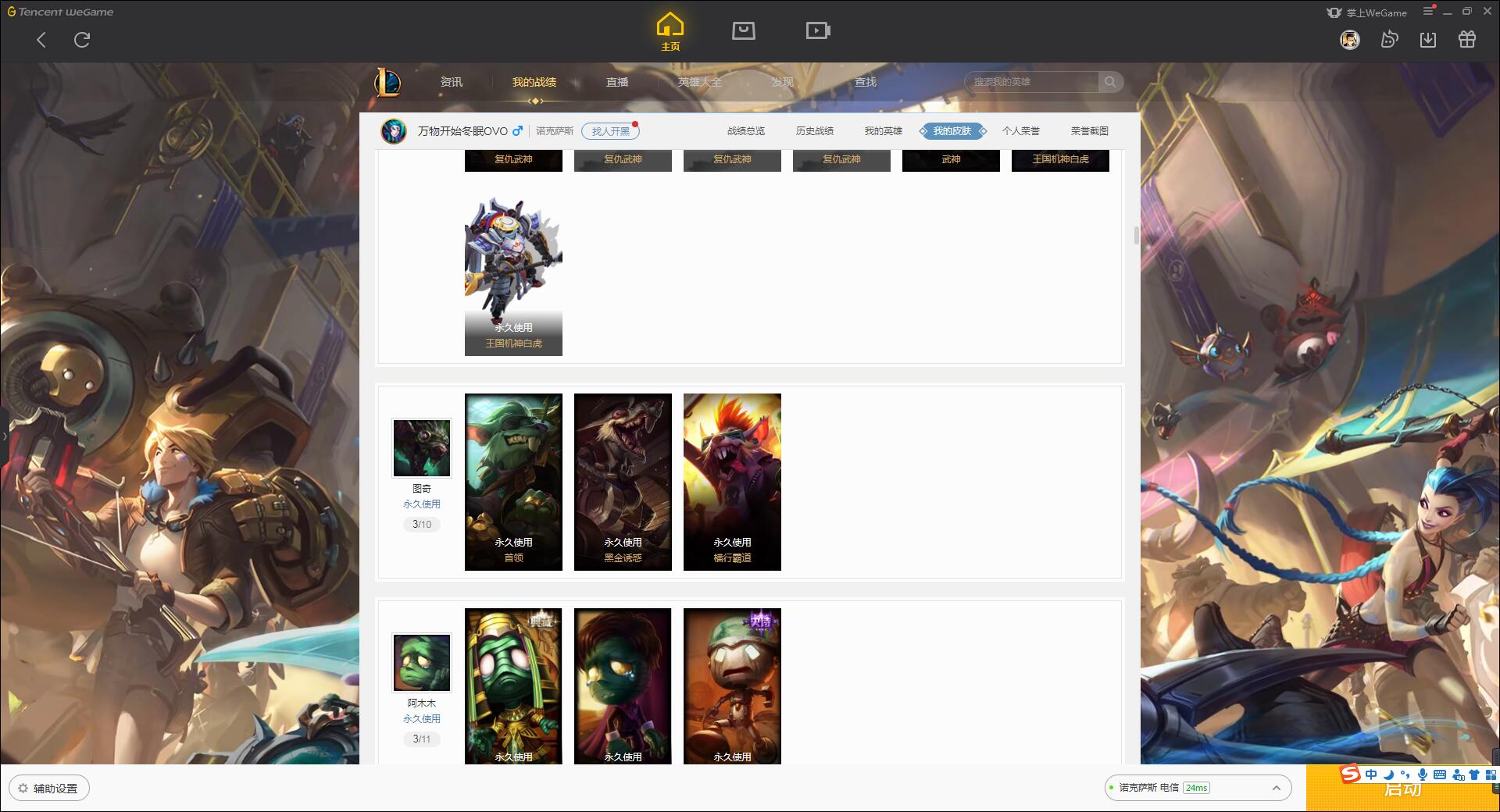The height and width of the screenshot is (812, 1500).
Task: Click the League of Legends logo
Action: click(387, 82)
